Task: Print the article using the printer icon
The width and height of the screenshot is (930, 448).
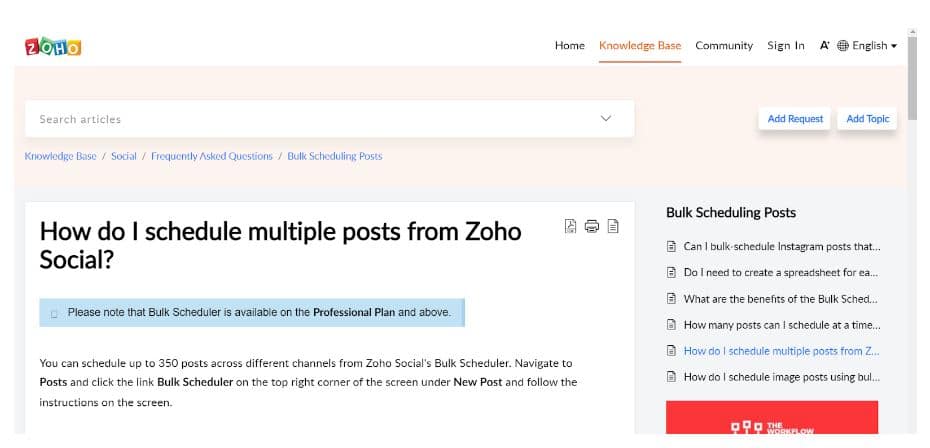Action: pos(591,226)
